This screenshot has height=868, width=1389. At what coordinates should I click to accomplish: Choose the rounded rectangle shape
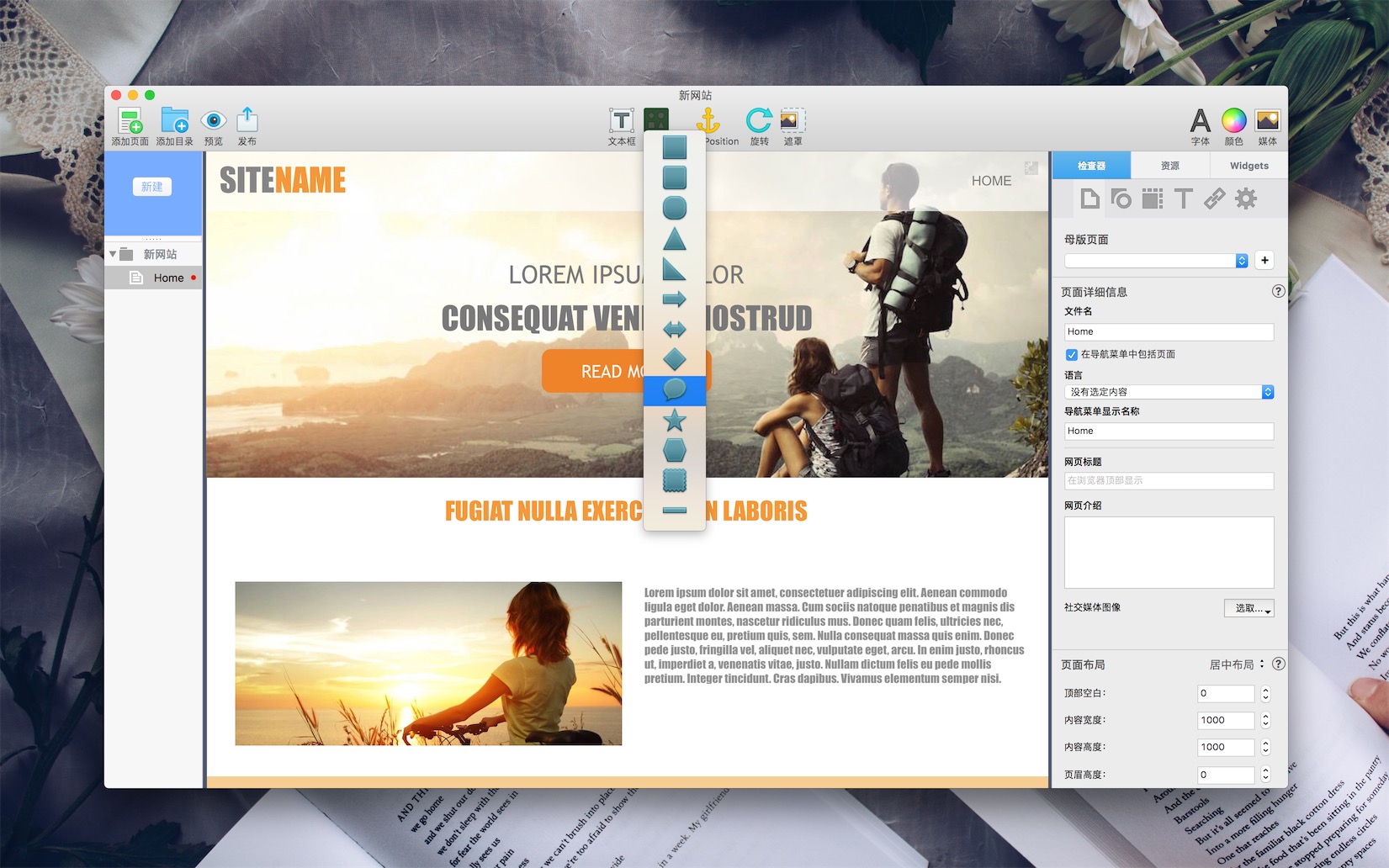(x=675, y=177)
